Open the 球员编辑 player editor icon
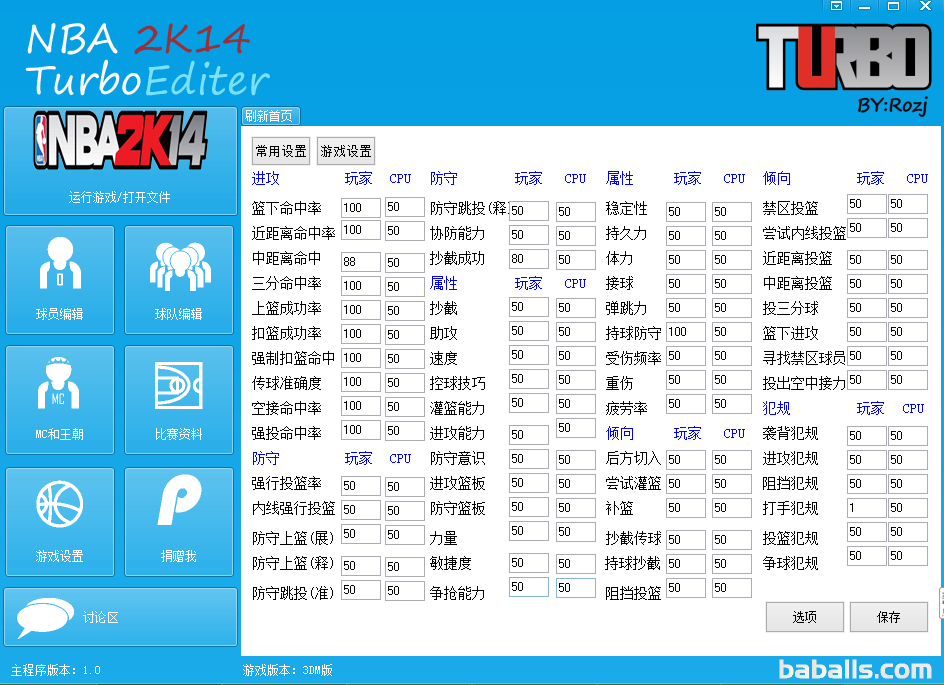The image size is (944, 685). click(x=60, y=279)
